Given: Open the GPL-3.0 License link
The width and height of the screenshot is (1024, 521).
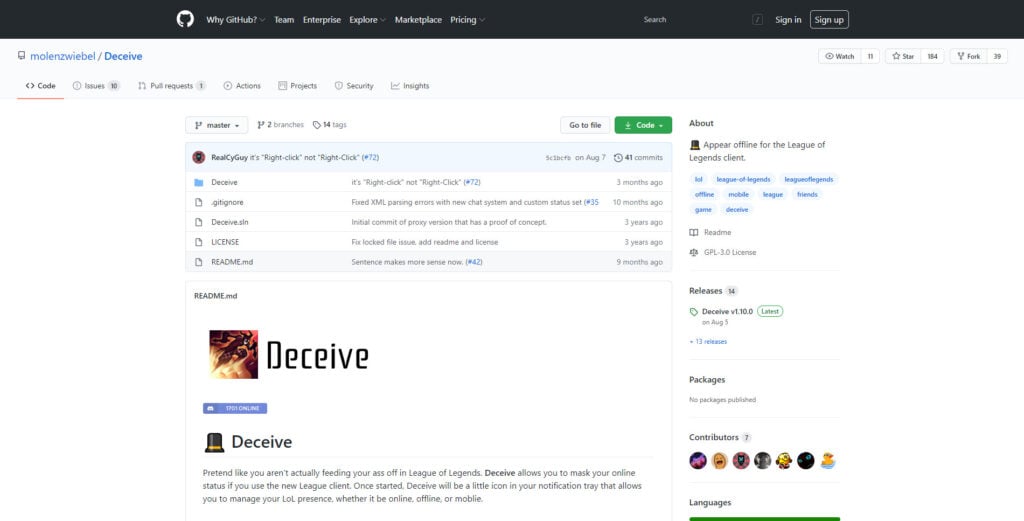Looking at the screenshot, I should [722, 252].
